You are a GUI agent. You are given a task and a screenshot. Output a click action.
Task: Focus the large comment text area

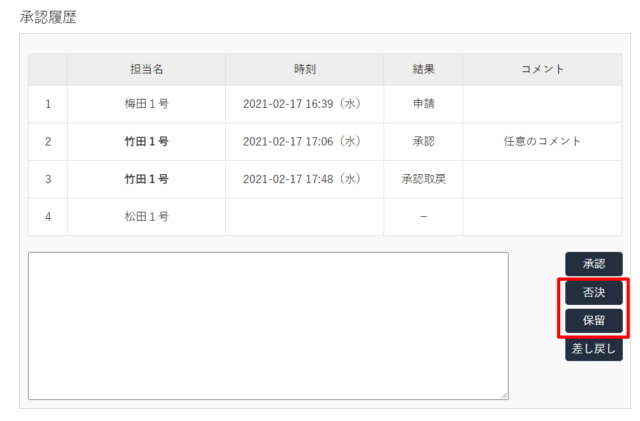coord(268,326)
